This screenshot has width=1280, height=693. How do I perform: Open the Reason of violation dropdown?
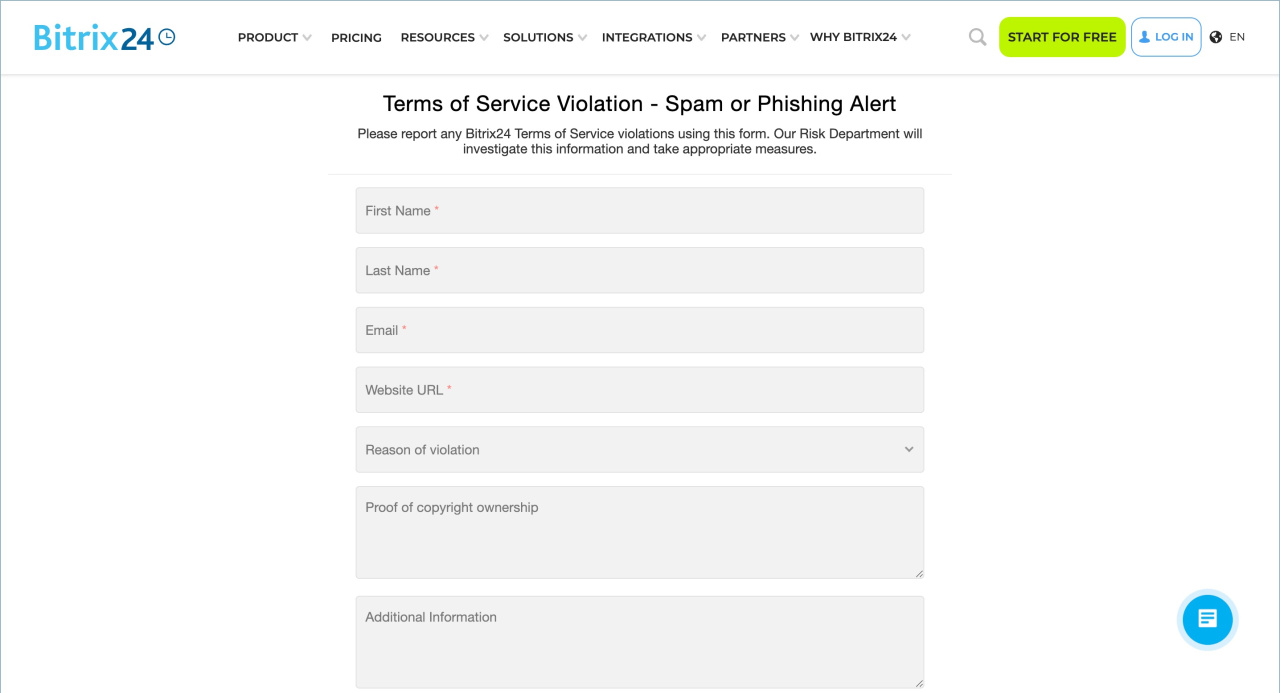639,450
